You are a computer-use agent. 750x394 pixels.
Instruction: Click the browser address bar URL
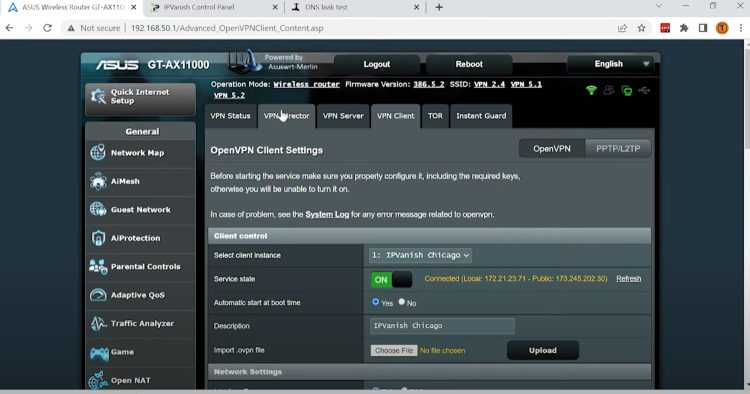point(227,28)
